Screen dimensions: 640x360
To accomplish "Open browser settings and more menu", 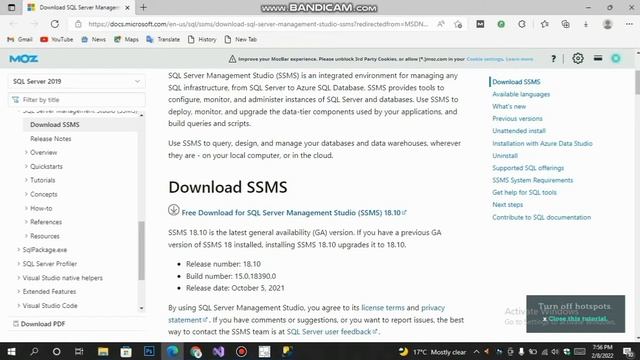I will (629, 24).
